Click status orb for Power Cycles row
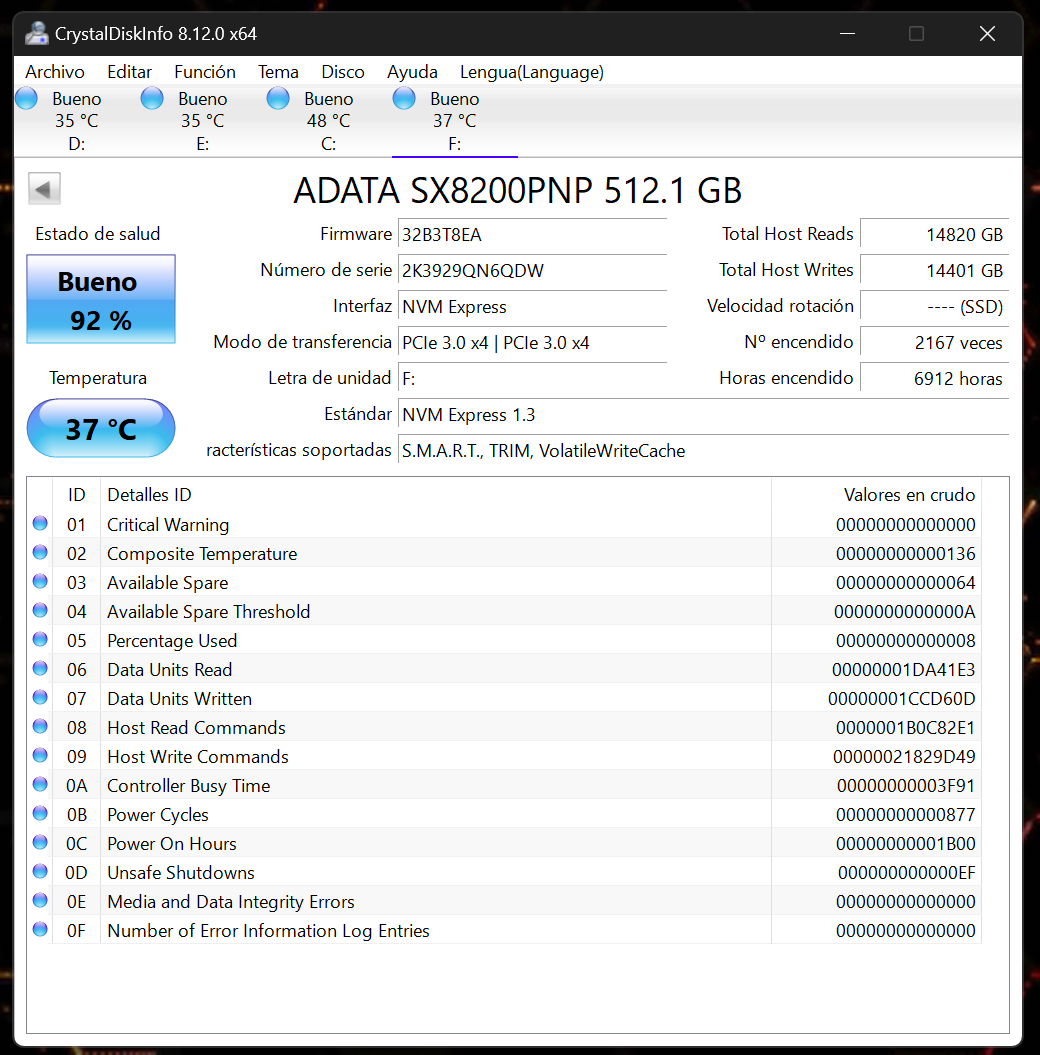This screenshot has height=1055, width=1040. pos(40,813)
